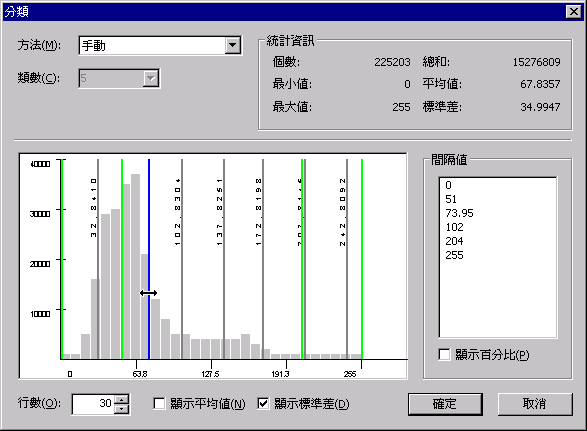Check the 顯示平均值 option
Viewport: 587px width, 431px height.
(x=159, y=403)
